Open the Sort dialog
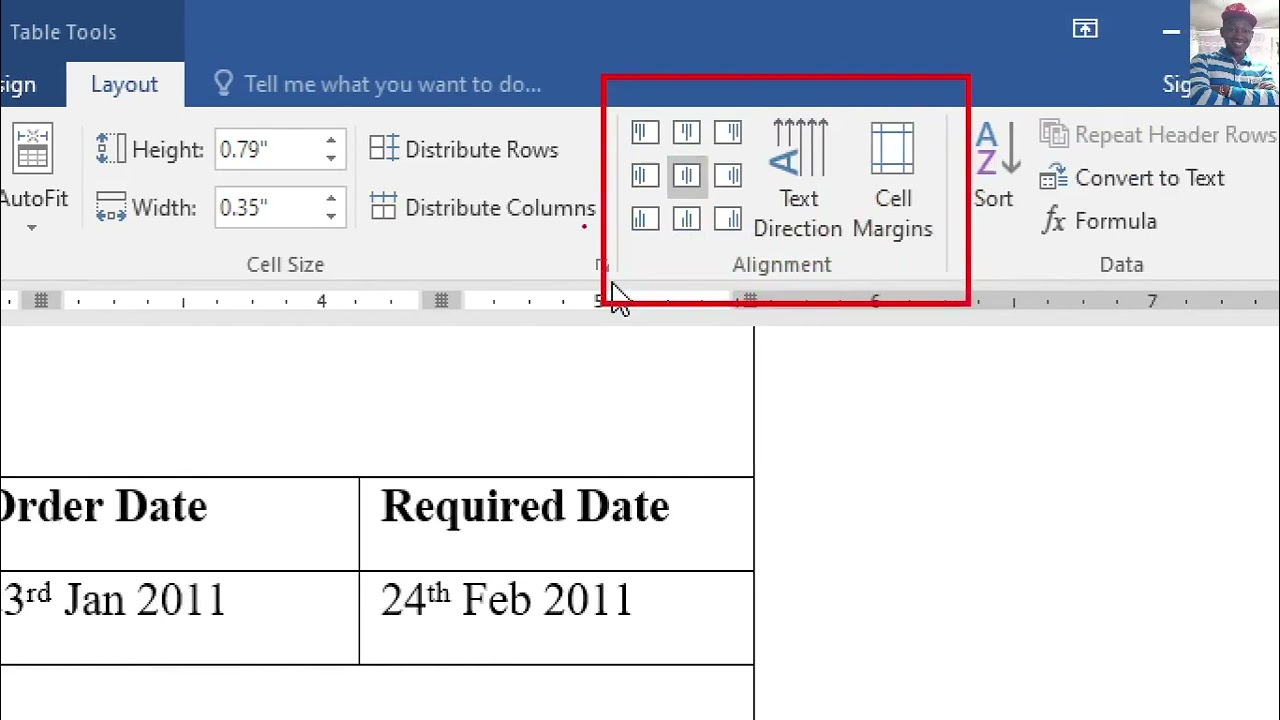1280x720 pixels. click(994, 166)
